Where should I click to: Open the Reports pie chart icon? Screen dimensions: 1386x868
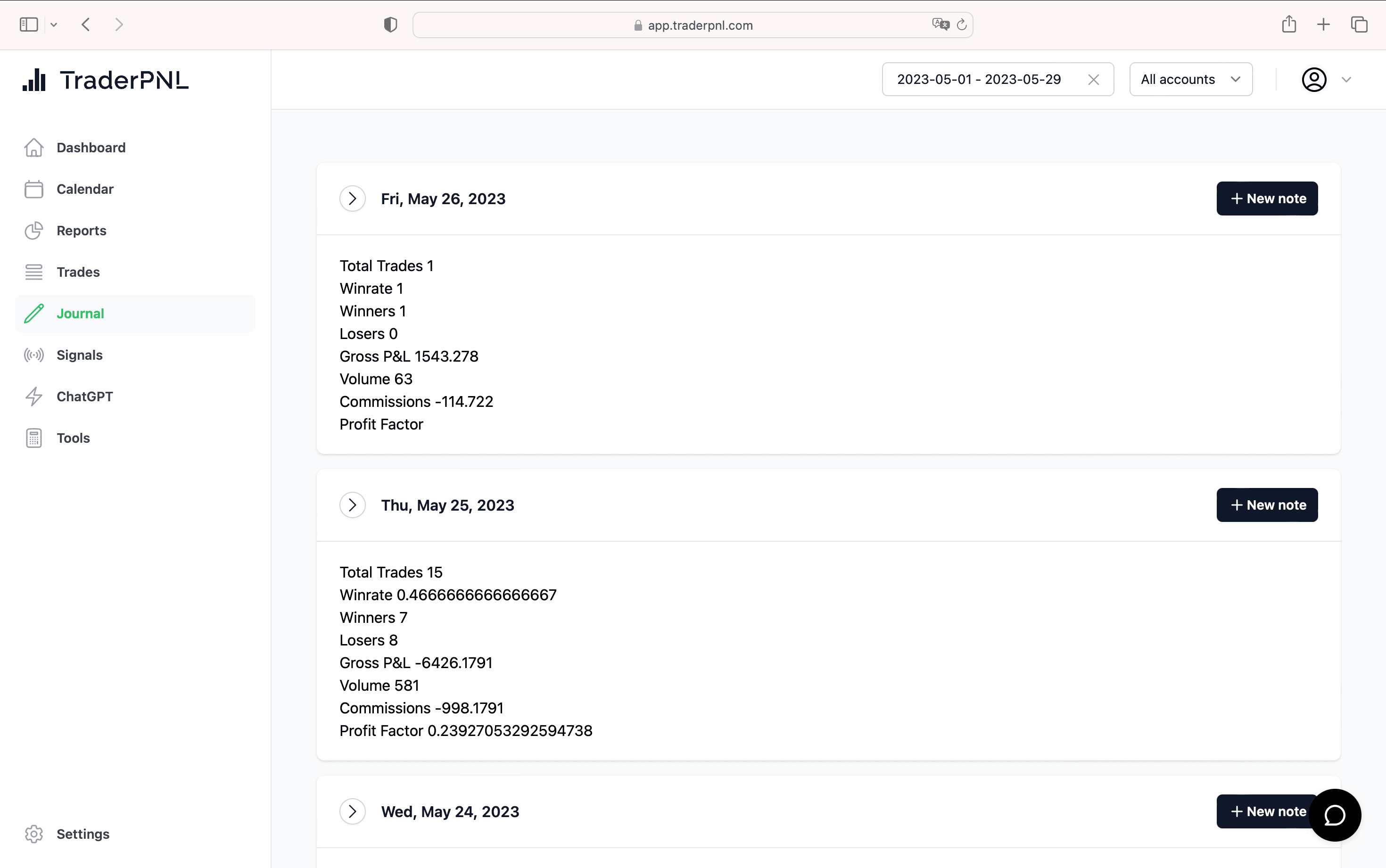[x=34, y=230]
